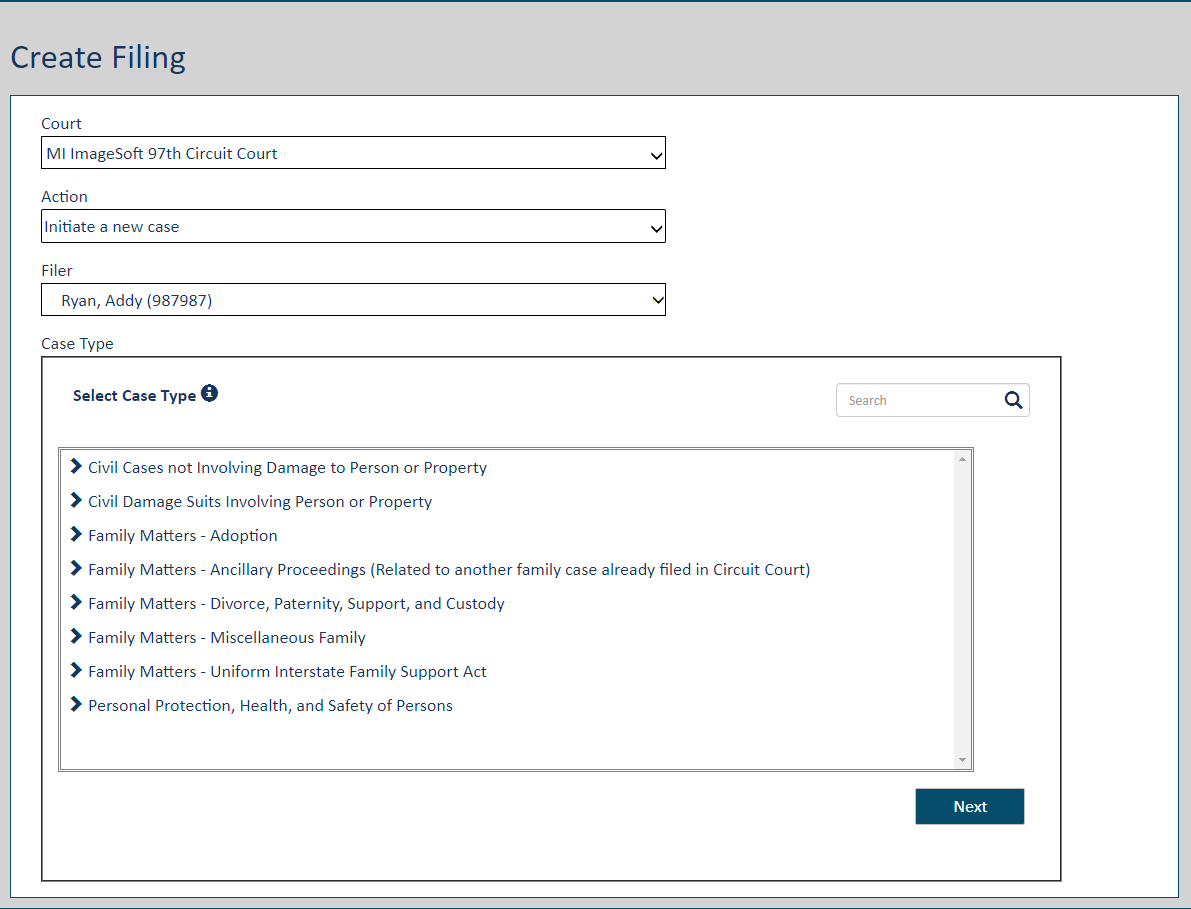Select "Family Matters - Miscellaneous Family" text
The width and height of the screenshot is (1191, 909).
tap(226, 638)
